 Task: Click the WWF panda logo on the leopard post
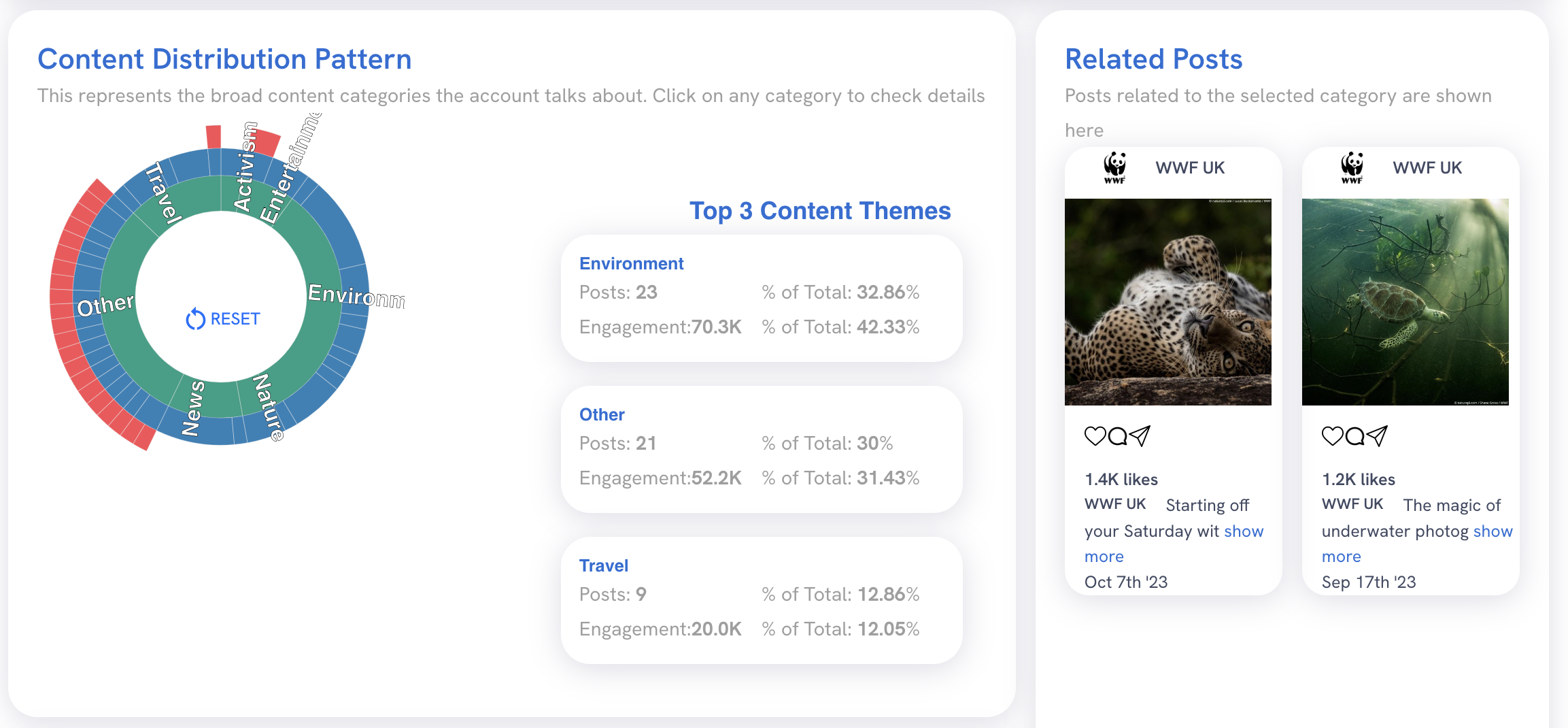pyautogui.click(x=1115, y=167)
